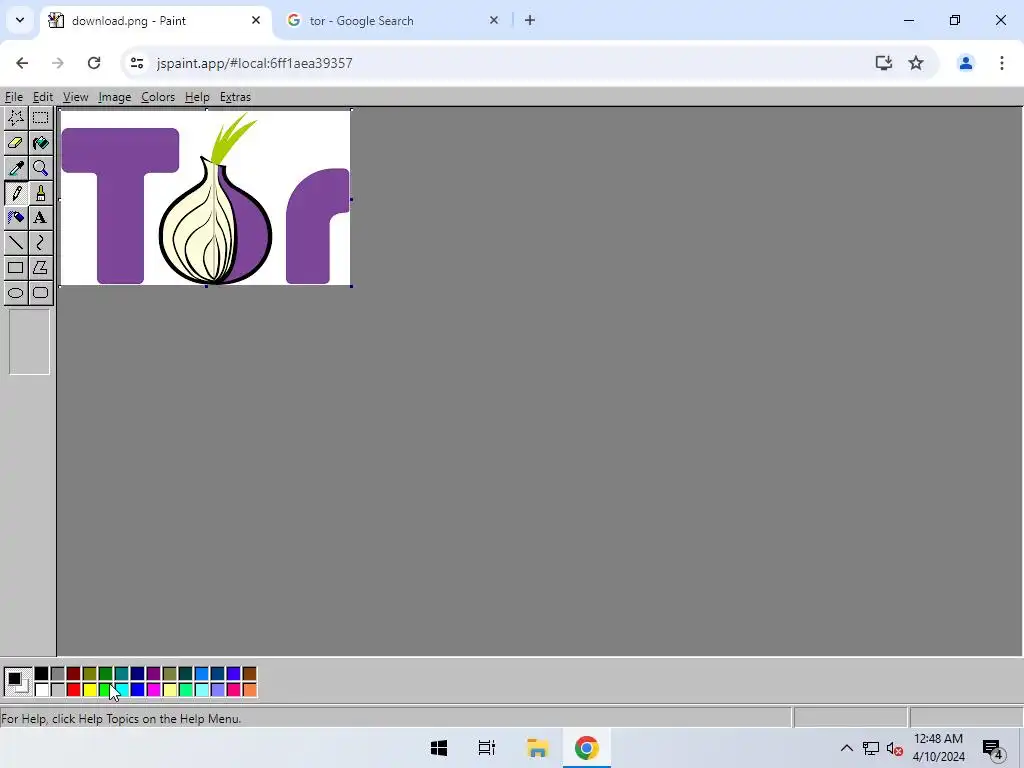The height and width of the screenshot is (768, 1024).
Task: Select the orange palette swatch
Action: coord(249,690)
